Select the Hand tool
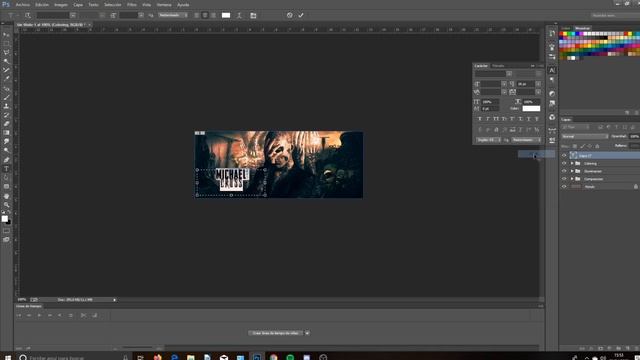640x360 pixels. 6,196
